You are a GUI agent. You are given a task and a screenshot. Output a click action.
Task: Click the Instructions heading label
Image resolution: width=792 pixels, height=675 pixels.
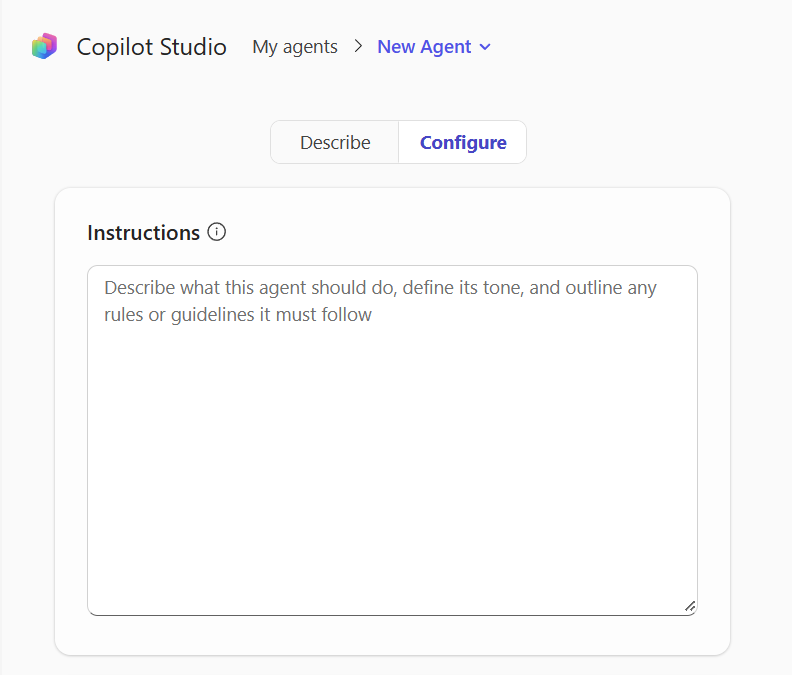point(143,233)
